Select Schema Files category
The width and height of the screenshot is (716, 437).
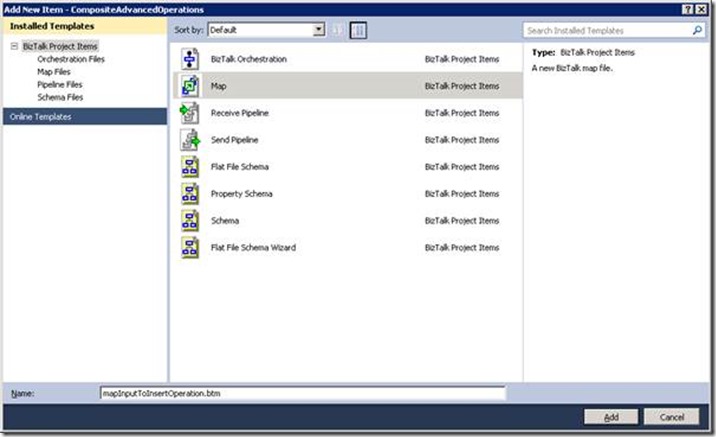click(60, 97)
